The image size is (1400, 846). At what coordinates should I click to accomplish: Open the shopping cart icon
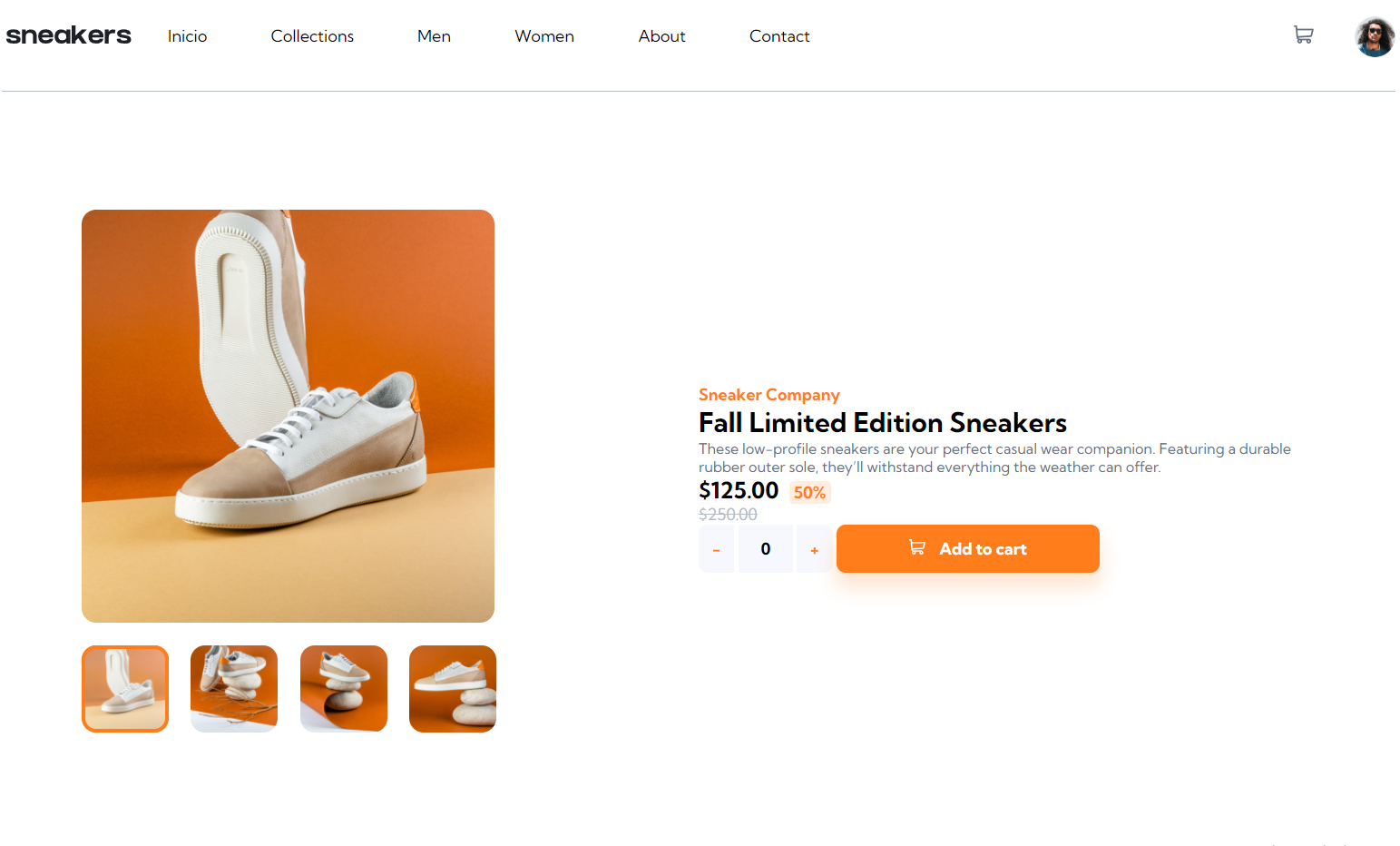click(1304, 34)
